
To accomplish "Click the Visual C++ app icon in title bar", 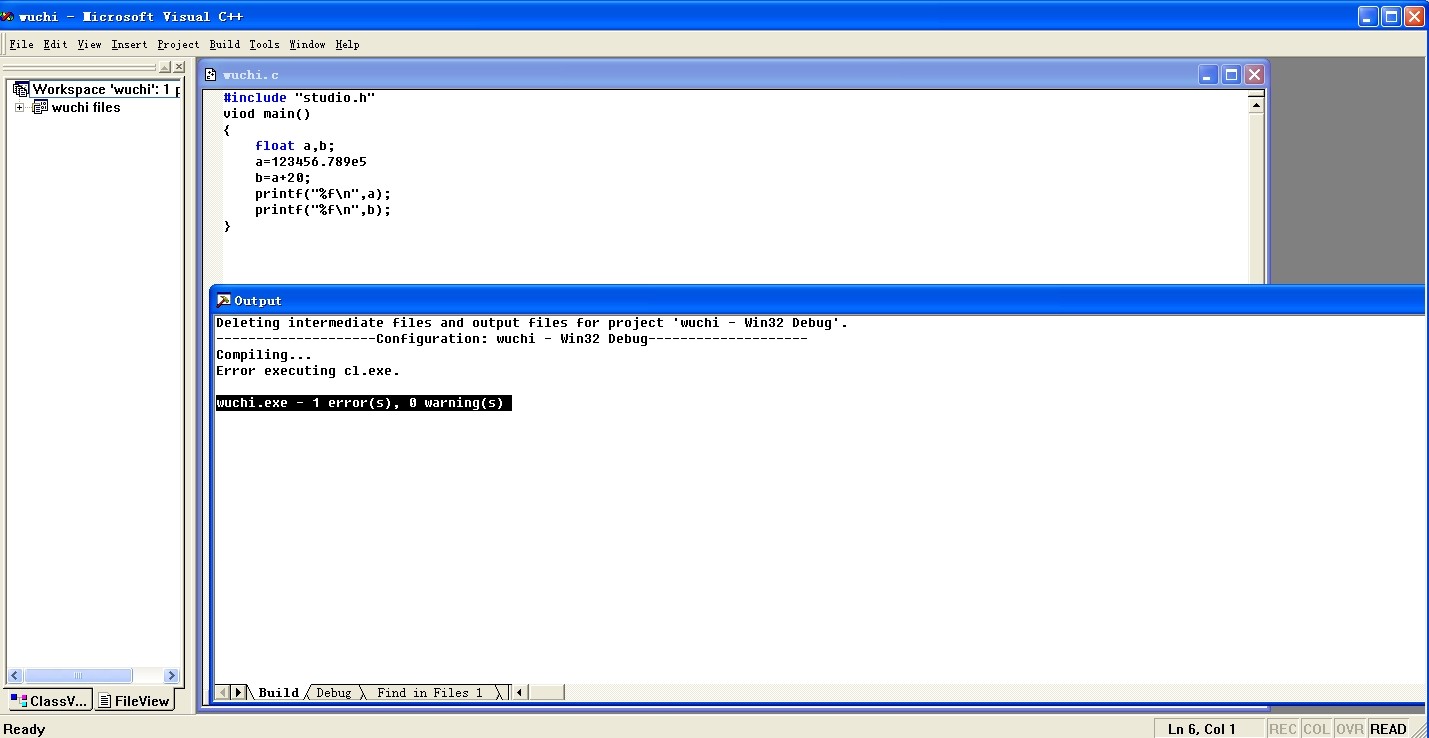I will click(x=8, y=16).
